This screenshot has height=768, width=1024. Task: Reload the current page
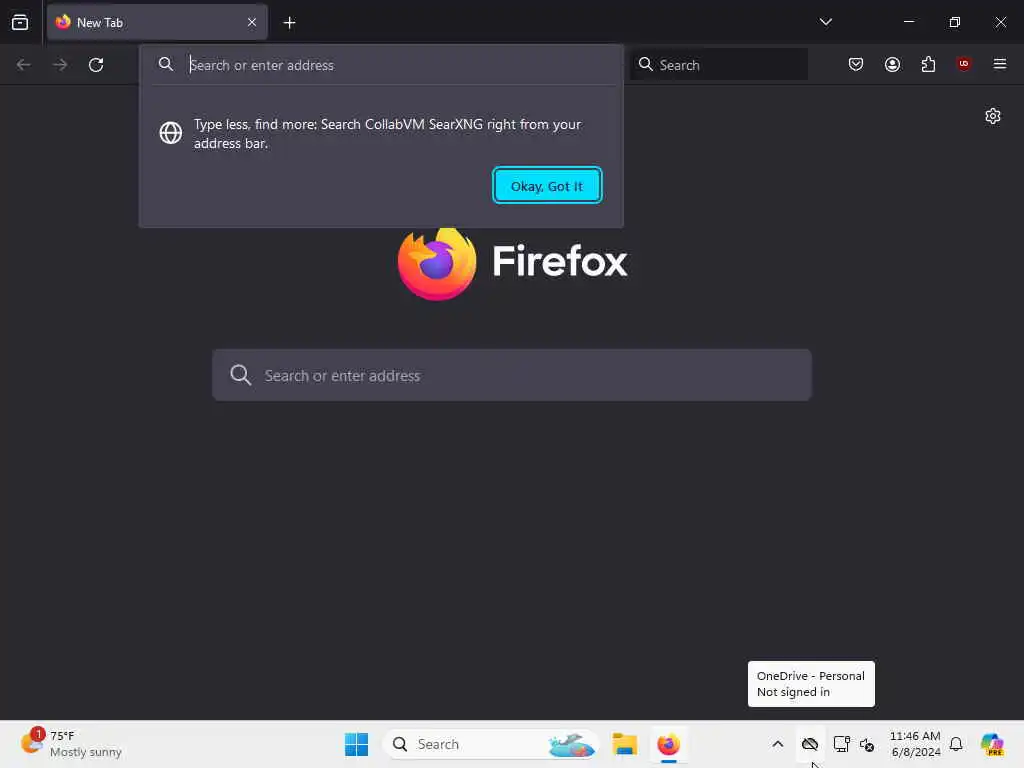96,65
